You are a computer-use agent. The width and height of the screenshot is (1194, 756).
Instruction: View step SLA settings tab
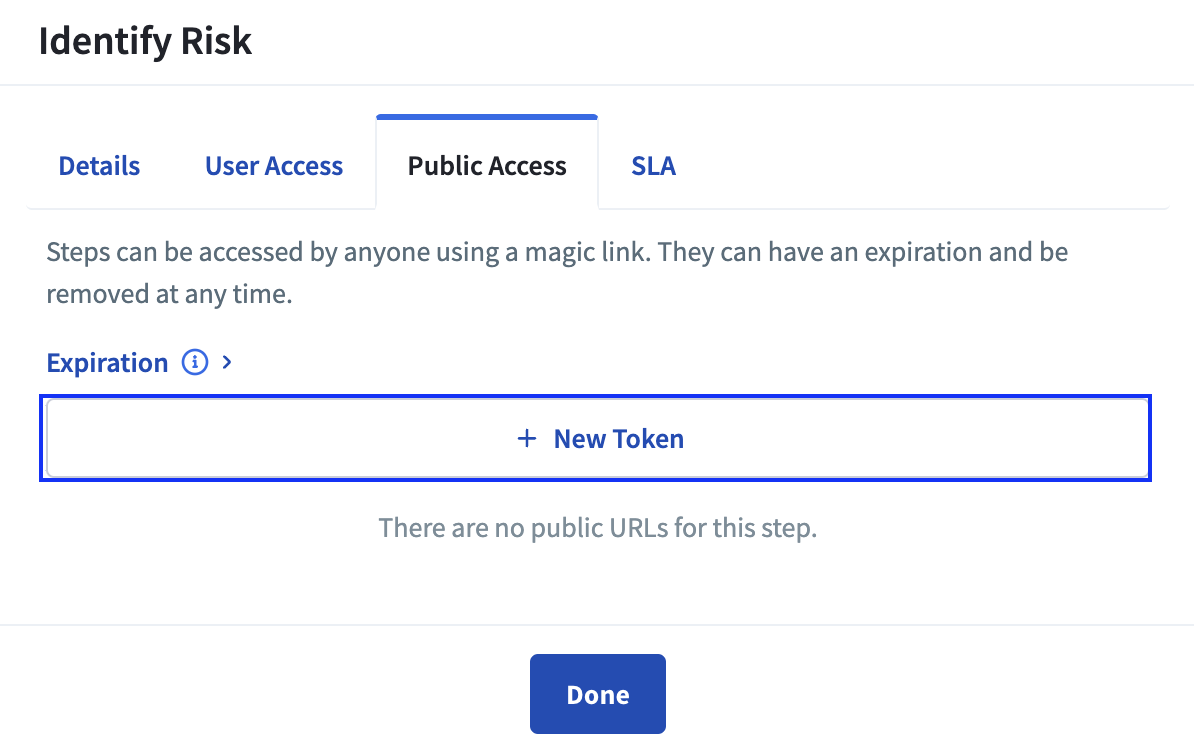point(653,166)
